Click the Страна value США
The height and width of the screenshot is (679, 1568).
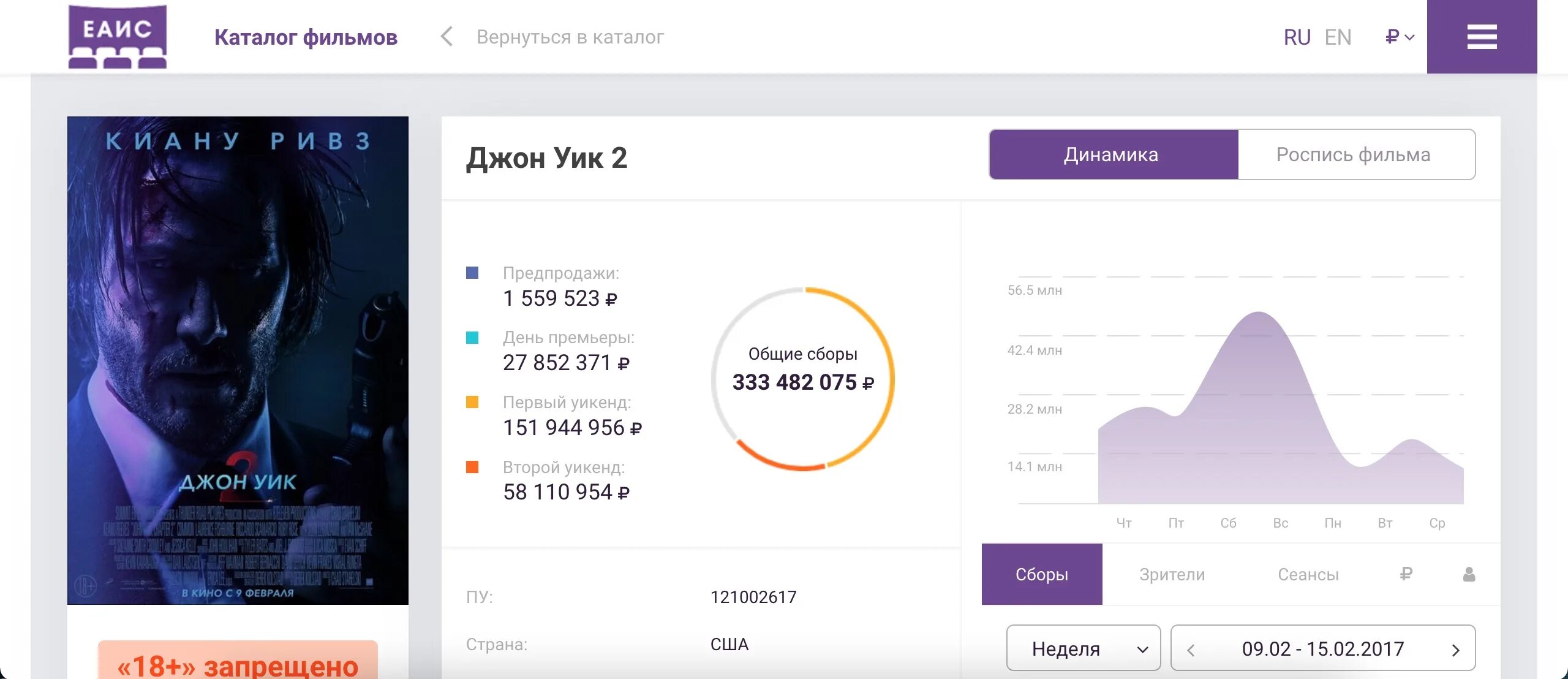click(x=729, y=644)
